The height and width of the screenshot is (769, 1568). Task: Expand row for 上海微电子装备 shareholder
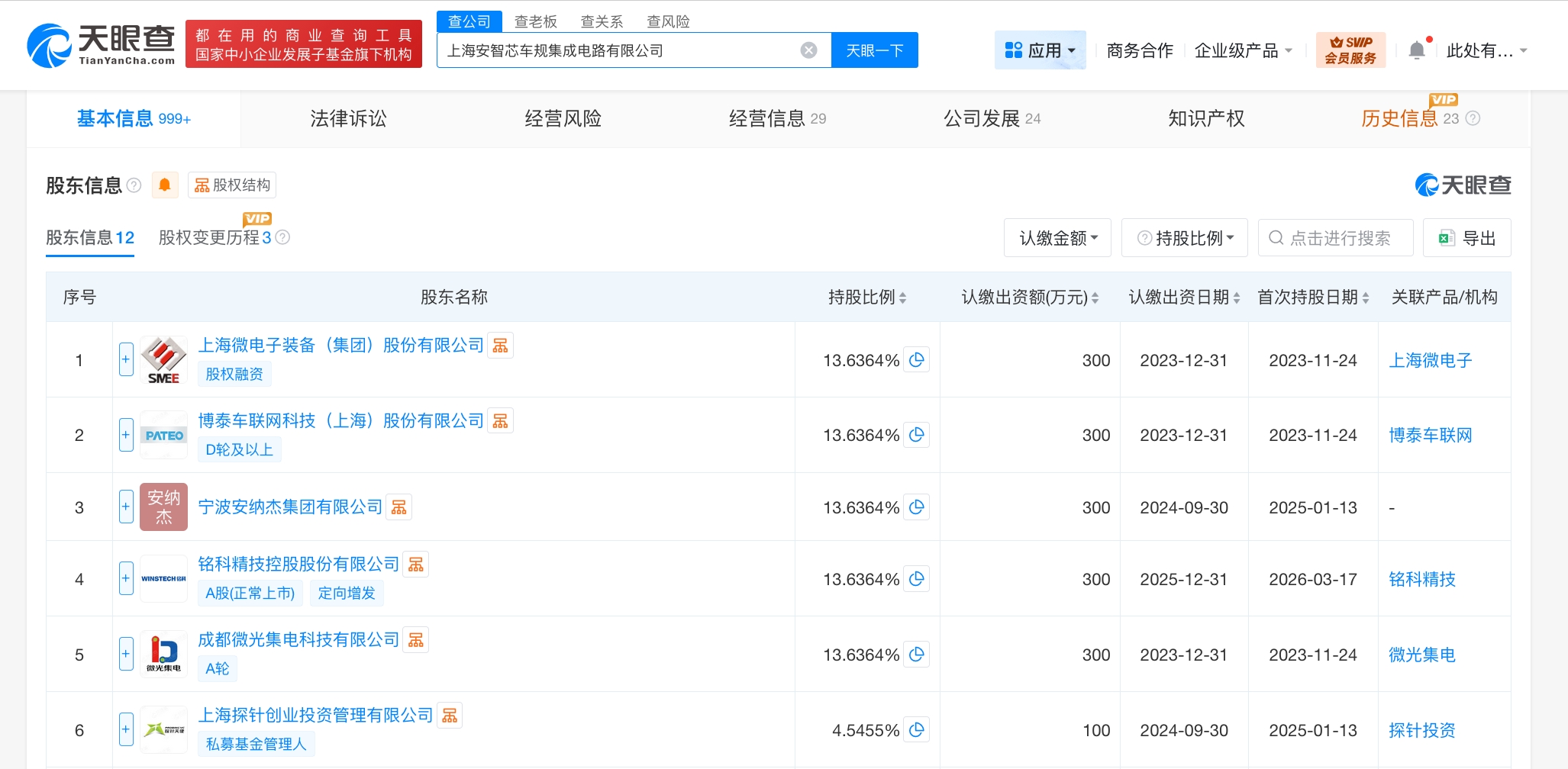[126, 359]
